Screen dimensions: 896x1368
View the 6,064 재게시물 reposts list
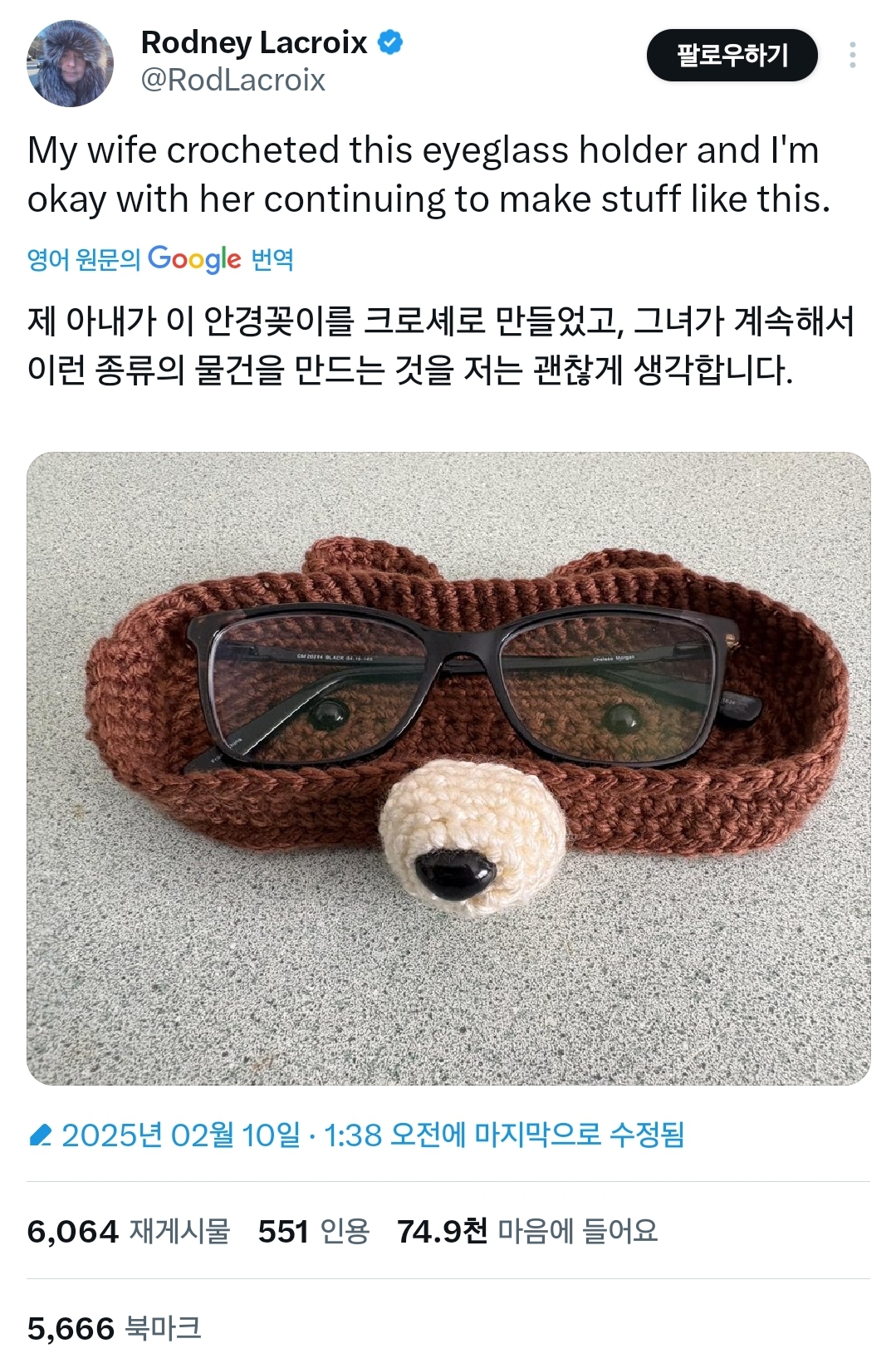tap(129, 1231)
